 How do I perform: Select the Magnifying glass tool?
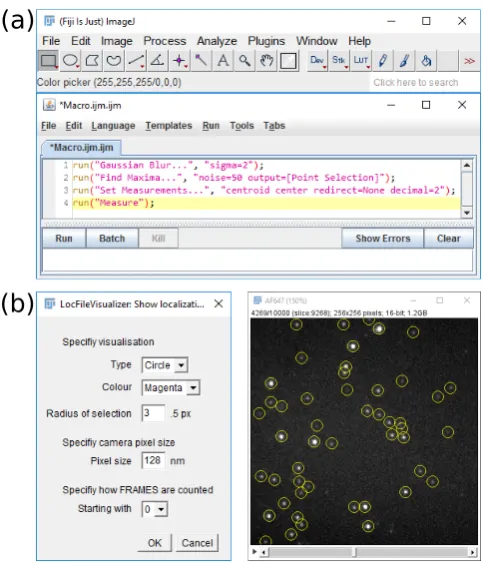click(245, 61)
